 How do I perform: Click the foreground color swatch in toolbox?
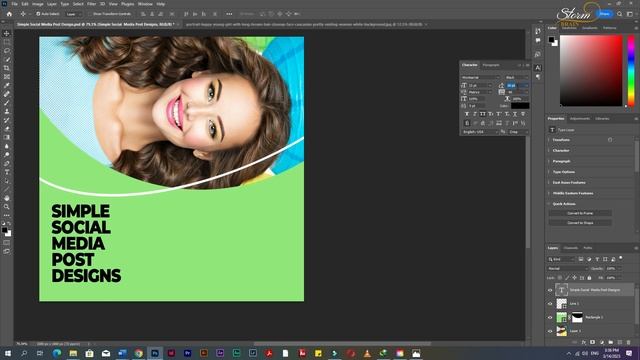pos(4,230)
